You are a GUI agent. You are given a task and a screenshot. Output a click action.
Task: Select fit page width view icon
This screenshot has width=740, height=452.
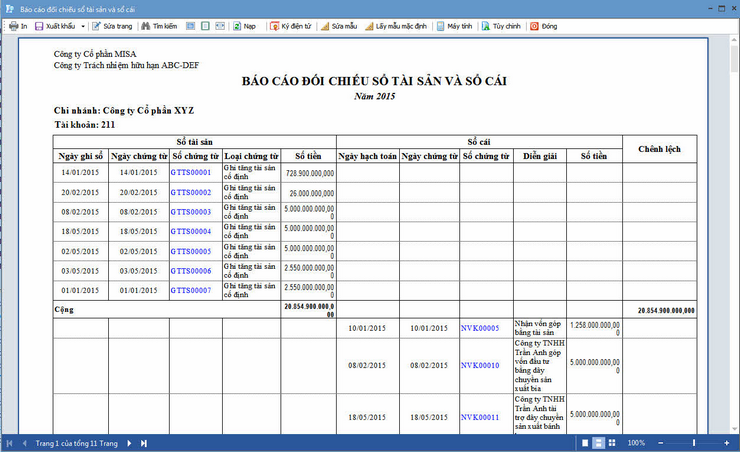tap(190, 26)
